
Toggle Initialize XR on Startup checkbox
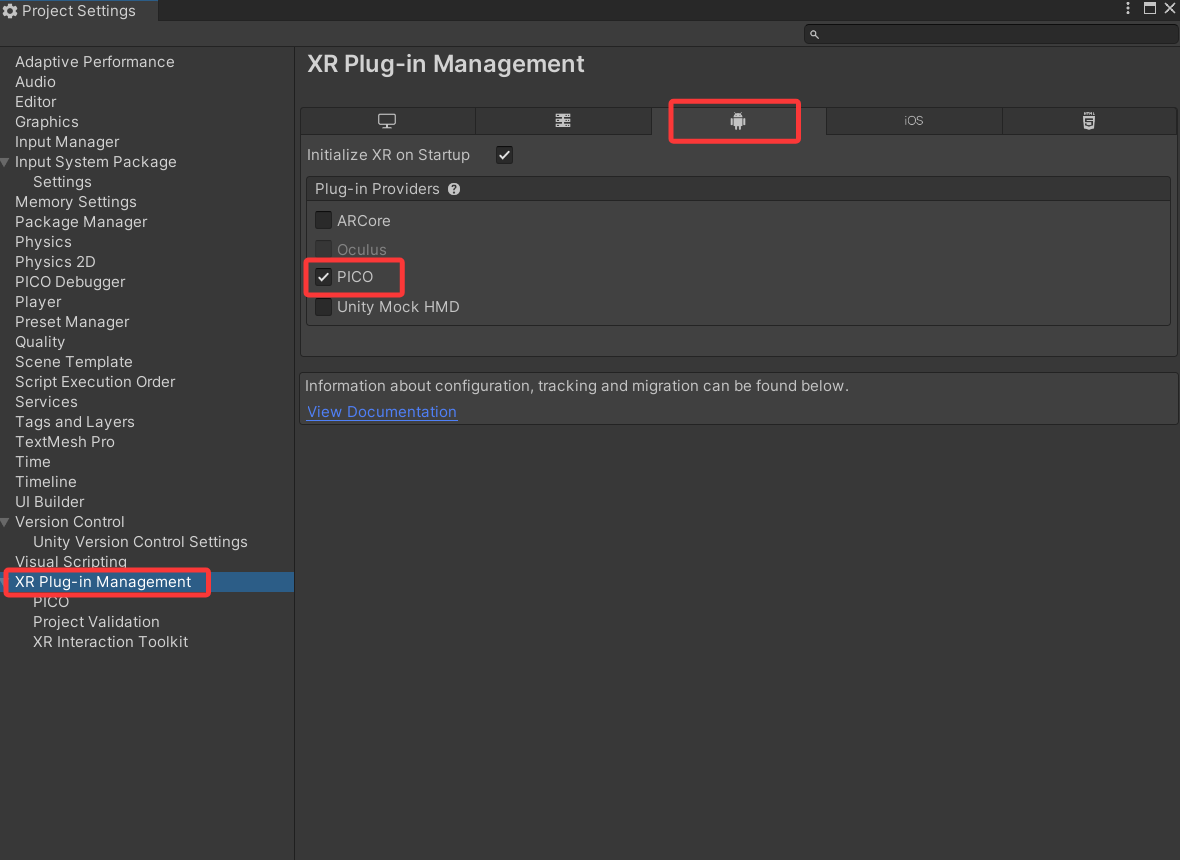point(504,155)
